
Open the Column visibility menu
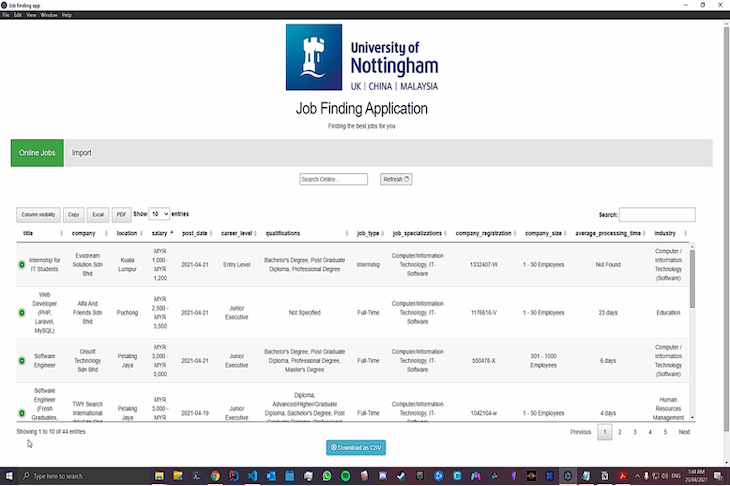[39, 214]
